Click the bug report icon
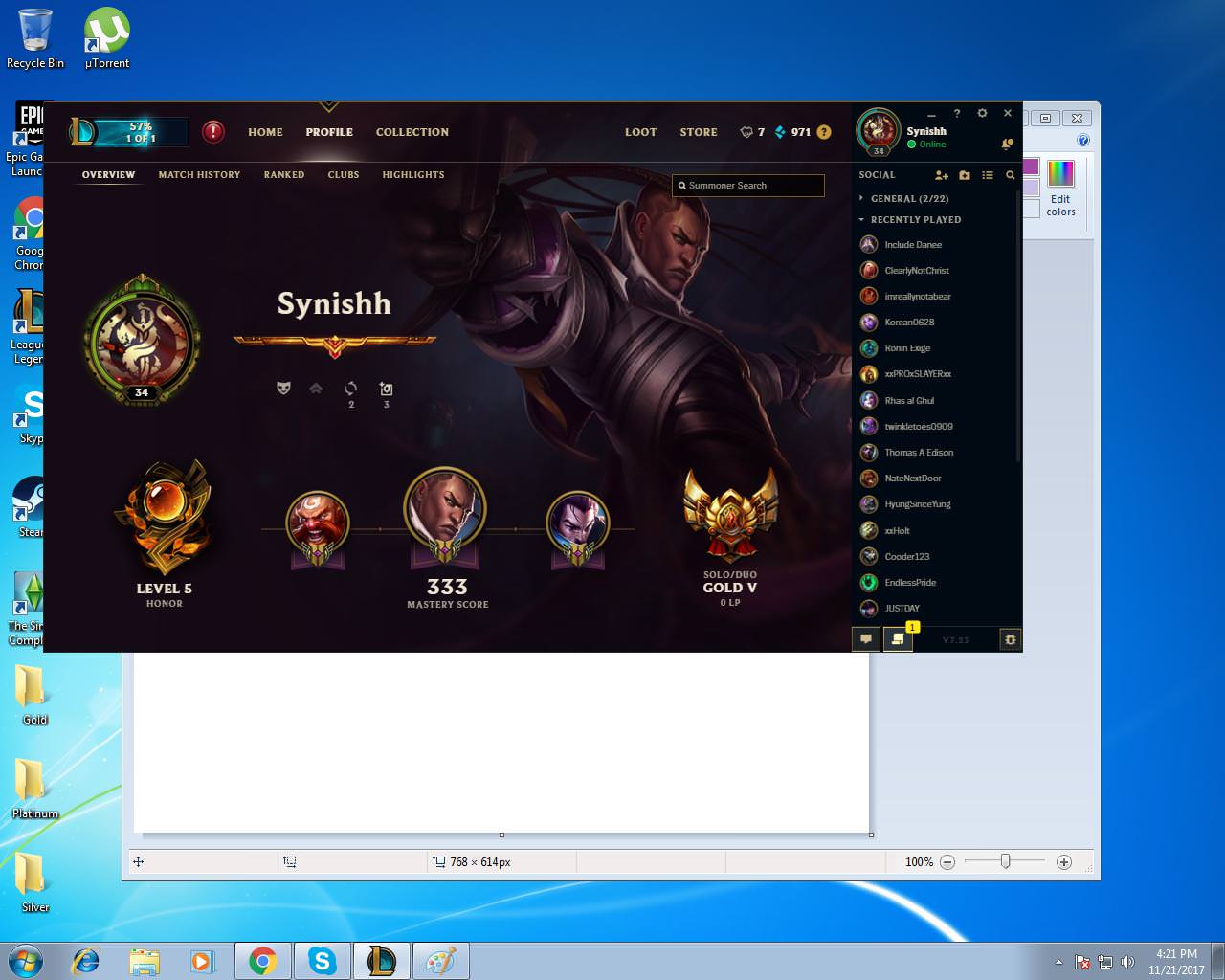This screenshot has width=1225, height=980. 1010,639
